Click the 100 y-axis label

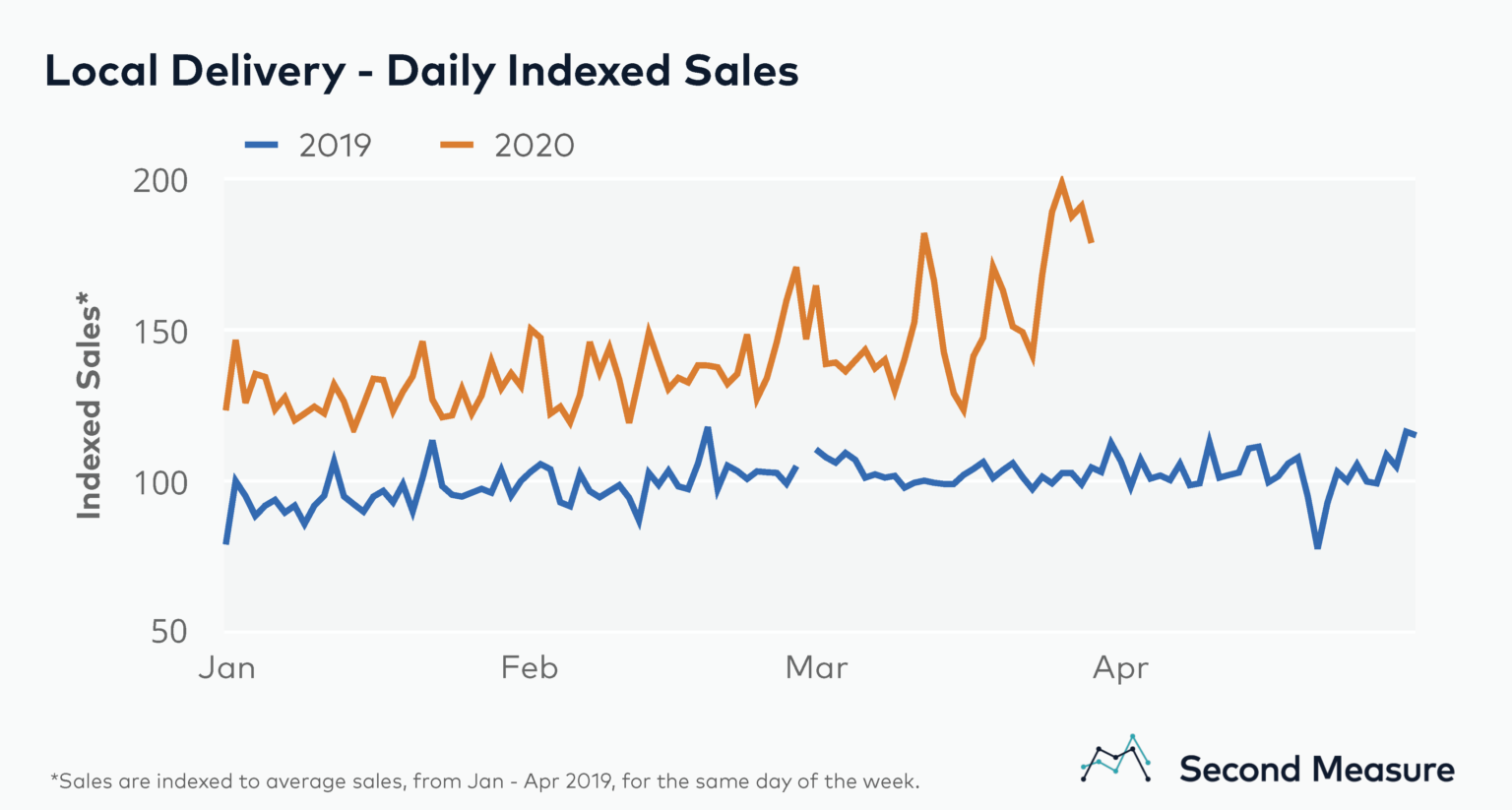[159, 482]
